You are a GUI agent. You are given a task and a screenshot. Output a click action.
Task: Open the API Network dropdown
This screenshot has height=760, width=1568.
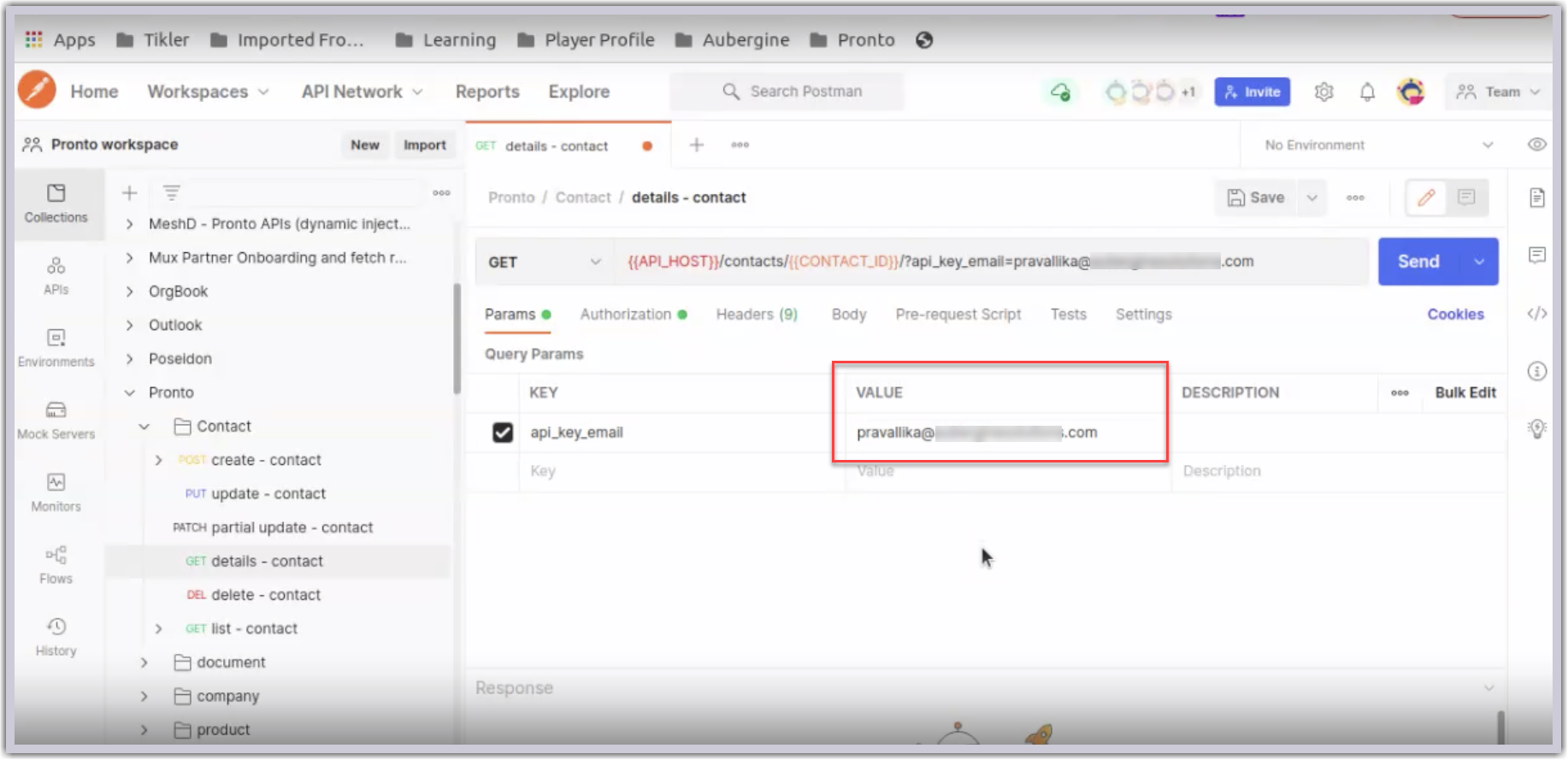(362, 91)
